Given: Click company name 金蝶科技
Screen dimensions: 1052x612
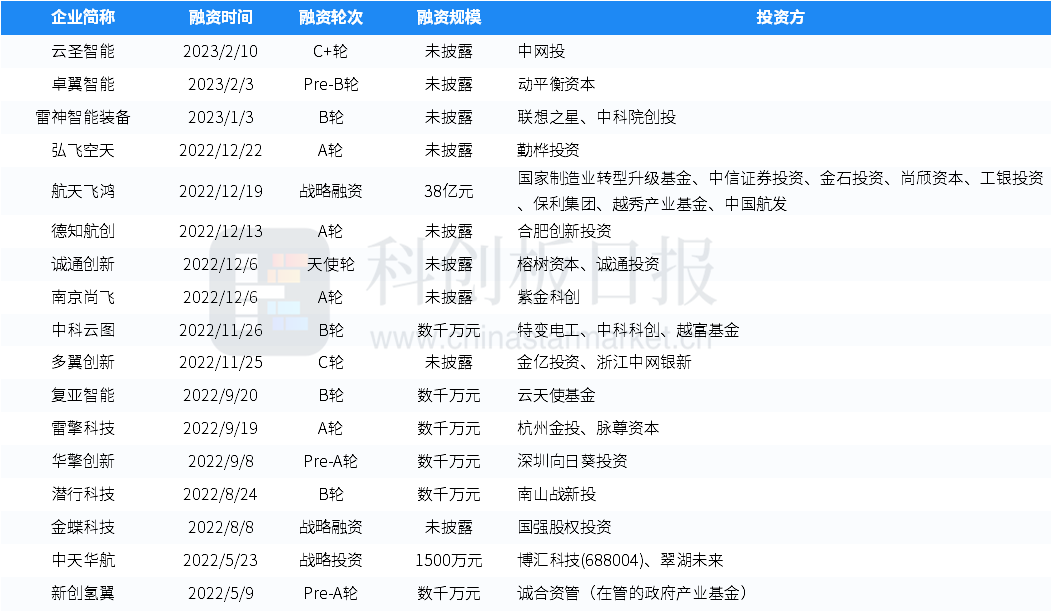Looking at the screenshot, I should pyautogui.click(x=83, y=527).
